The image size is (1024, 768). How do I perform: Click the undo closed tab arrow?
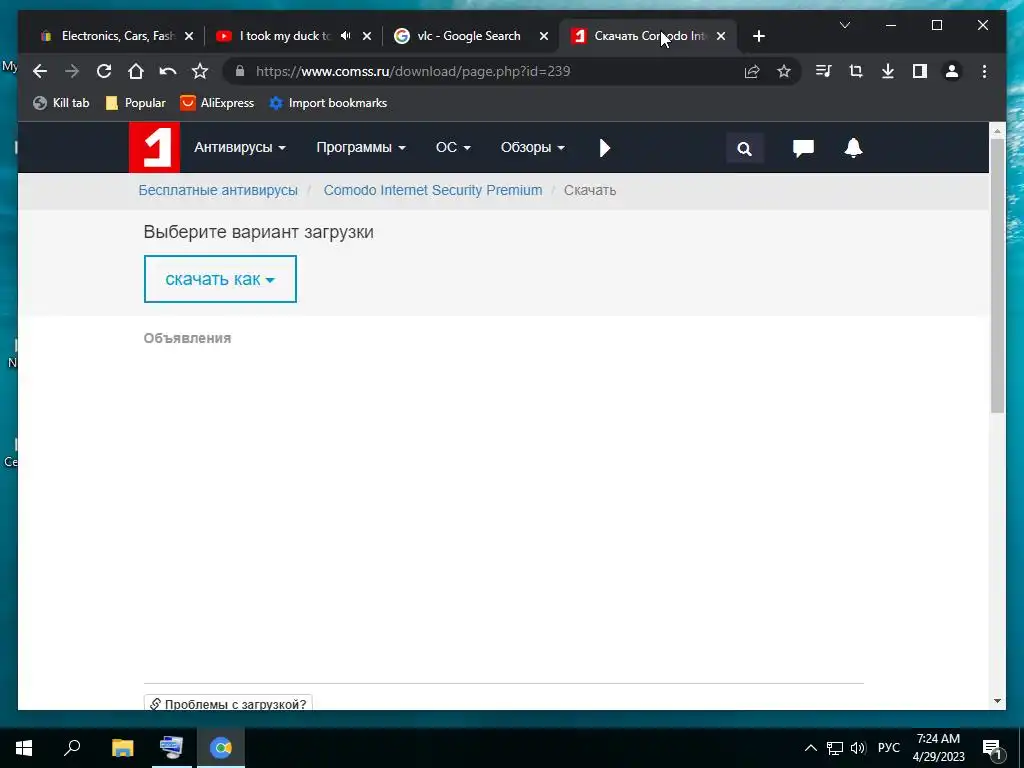click(x=168, y=71)
